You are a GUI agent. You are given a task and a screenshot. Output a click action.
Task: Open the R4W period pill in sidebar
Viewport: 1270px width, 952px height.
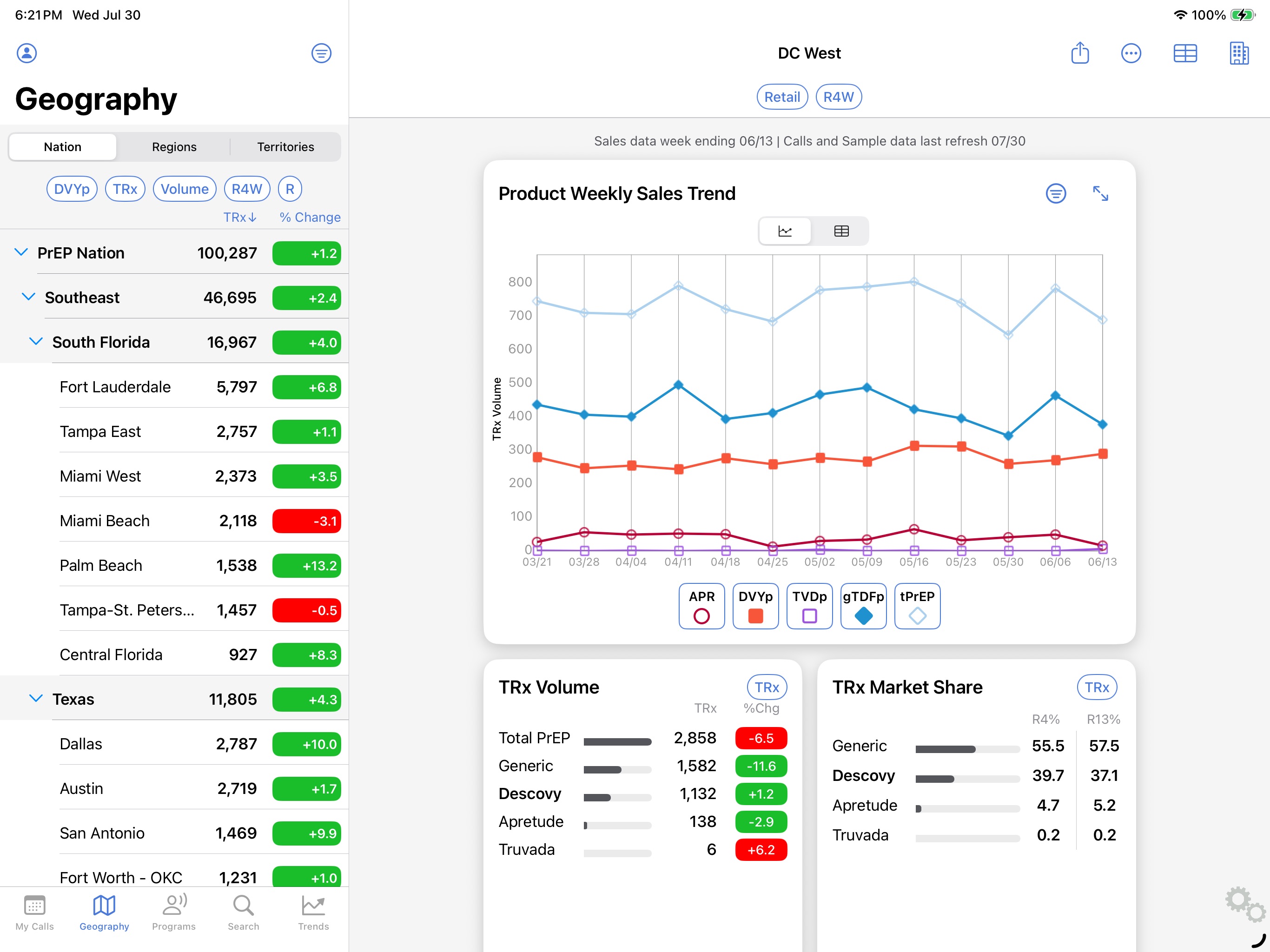pos(247,189)
